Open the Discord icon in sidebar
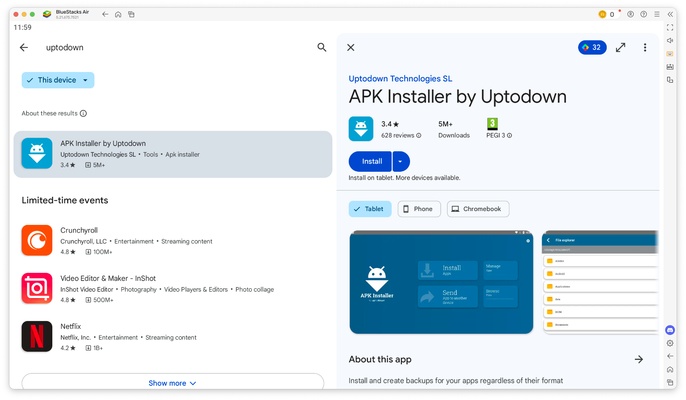Screen dimensions: 686x400 coord(670,330)
